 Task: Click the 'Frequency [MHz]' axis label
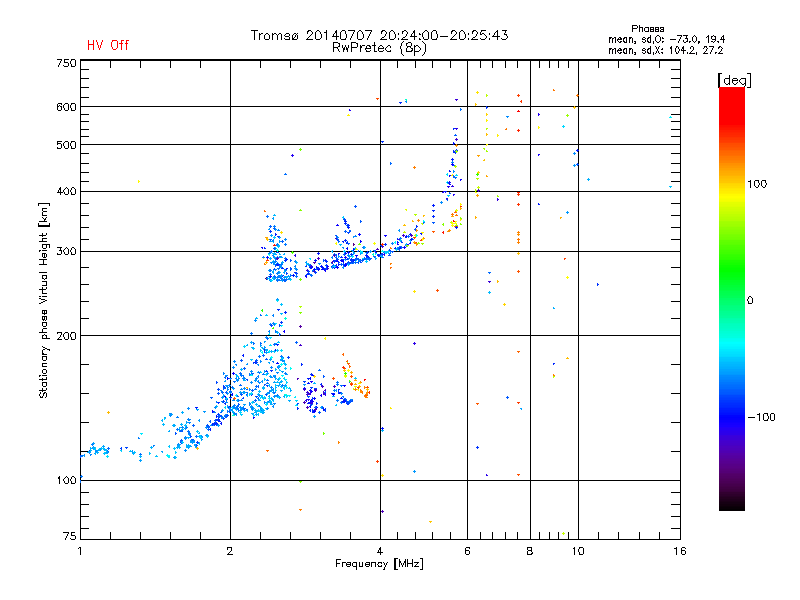tap(379, 564)
